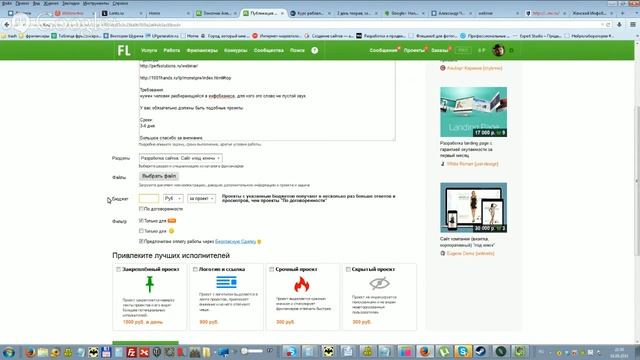
Task: Click the red flame urgent project icon
Action: 302,284
